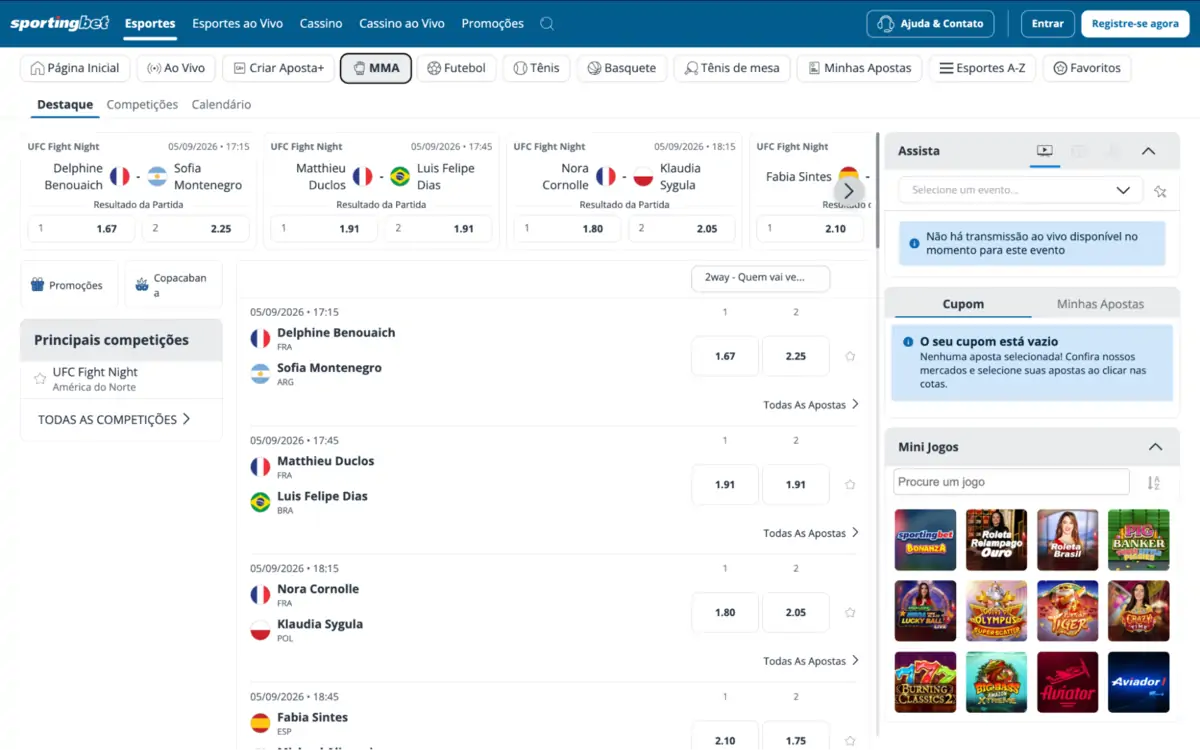Favorite the Fabia Sintes fight with its star

850,740
